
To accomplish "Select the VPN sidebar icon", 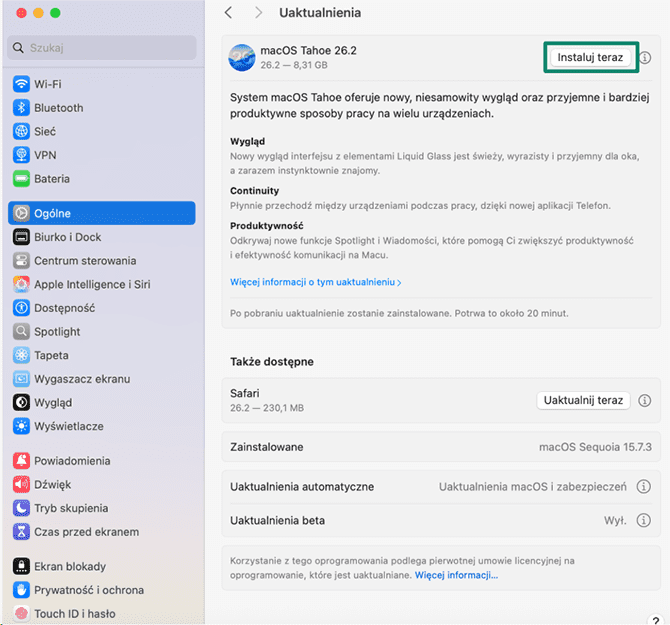I will [x=21, y=155].
